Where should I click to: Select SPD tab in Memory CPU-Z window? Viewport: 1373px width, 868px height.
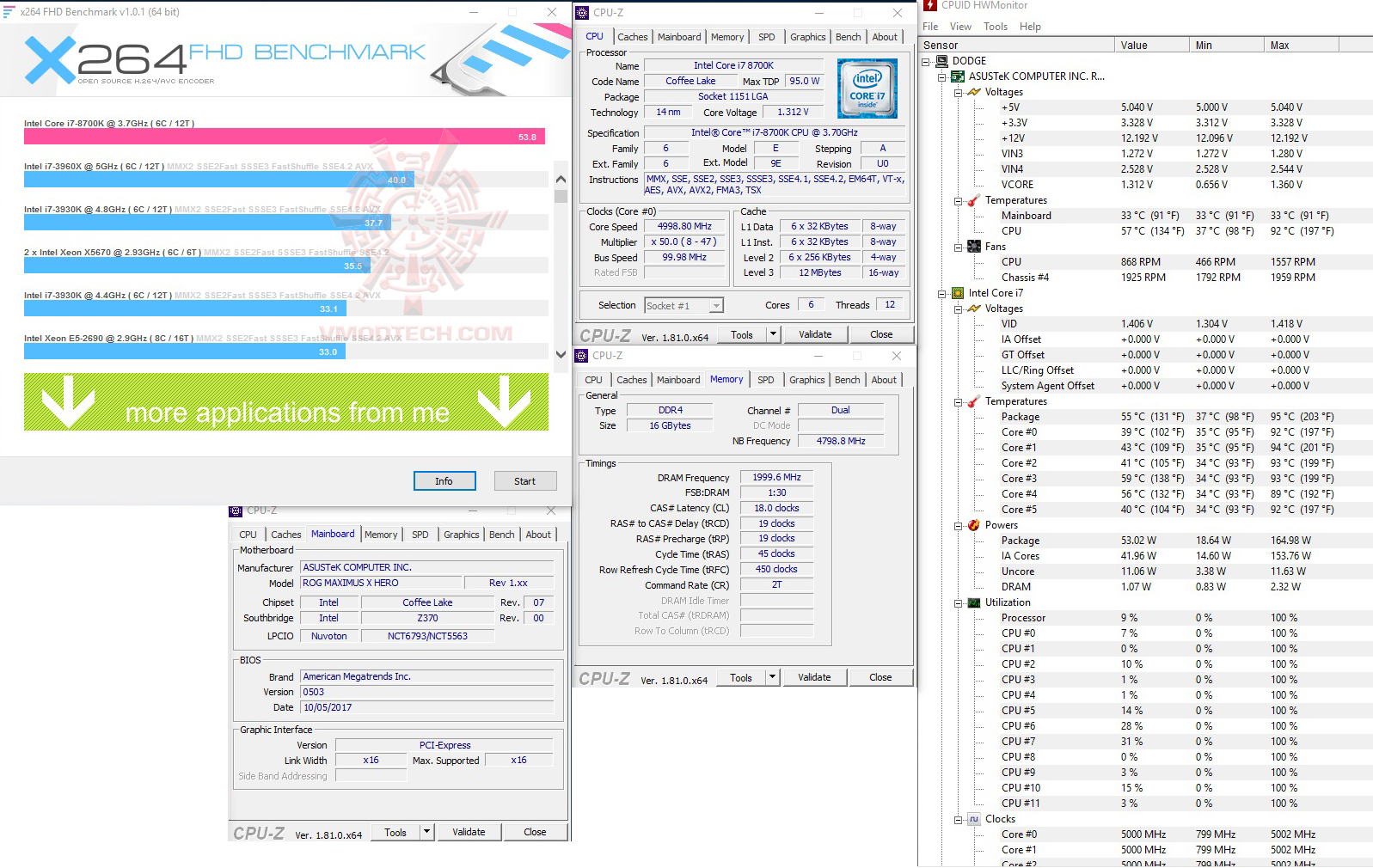[765, 380]
